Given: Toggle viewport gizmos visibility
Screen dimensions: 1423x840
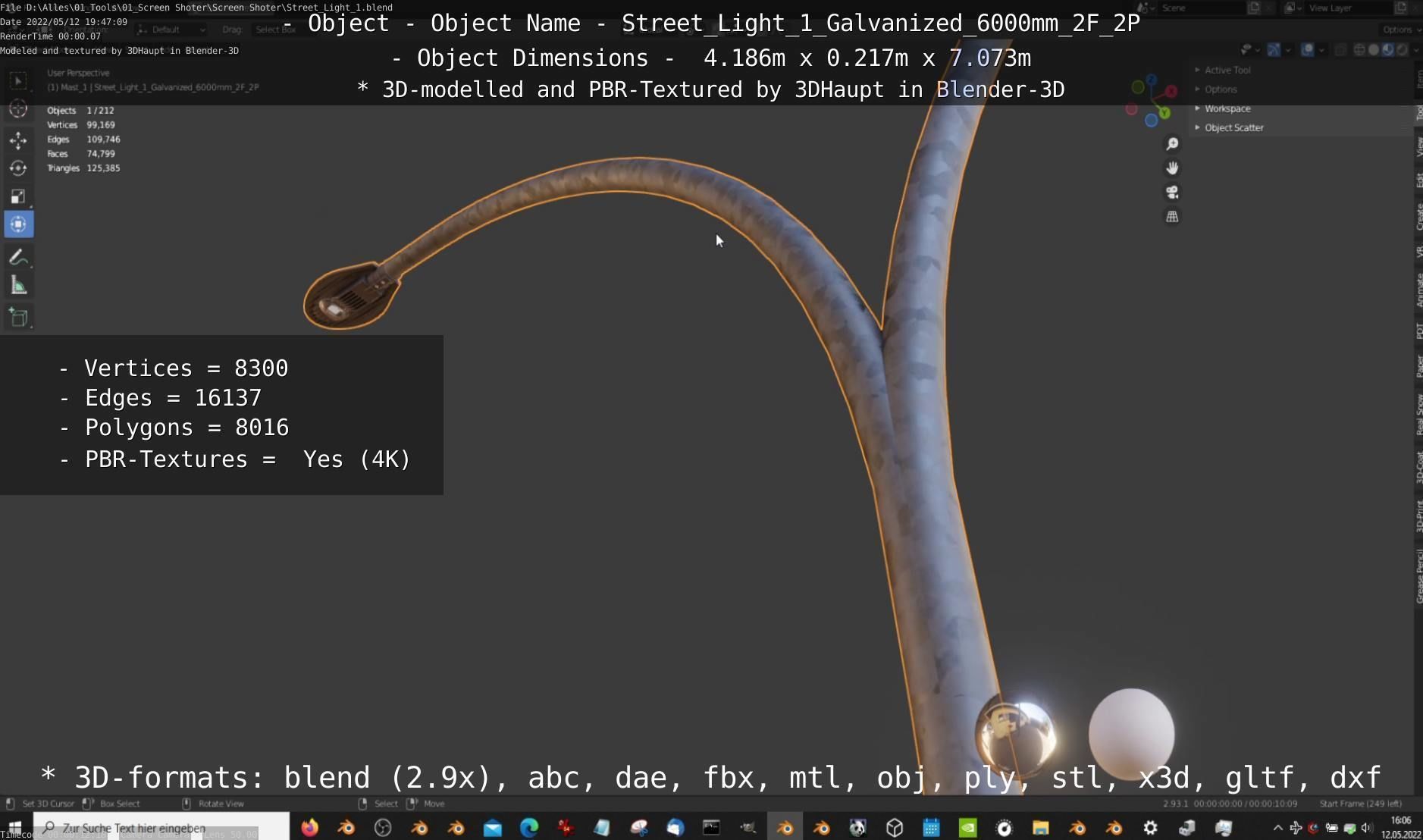Looking at the screenshot, I should click(1274, 50).
